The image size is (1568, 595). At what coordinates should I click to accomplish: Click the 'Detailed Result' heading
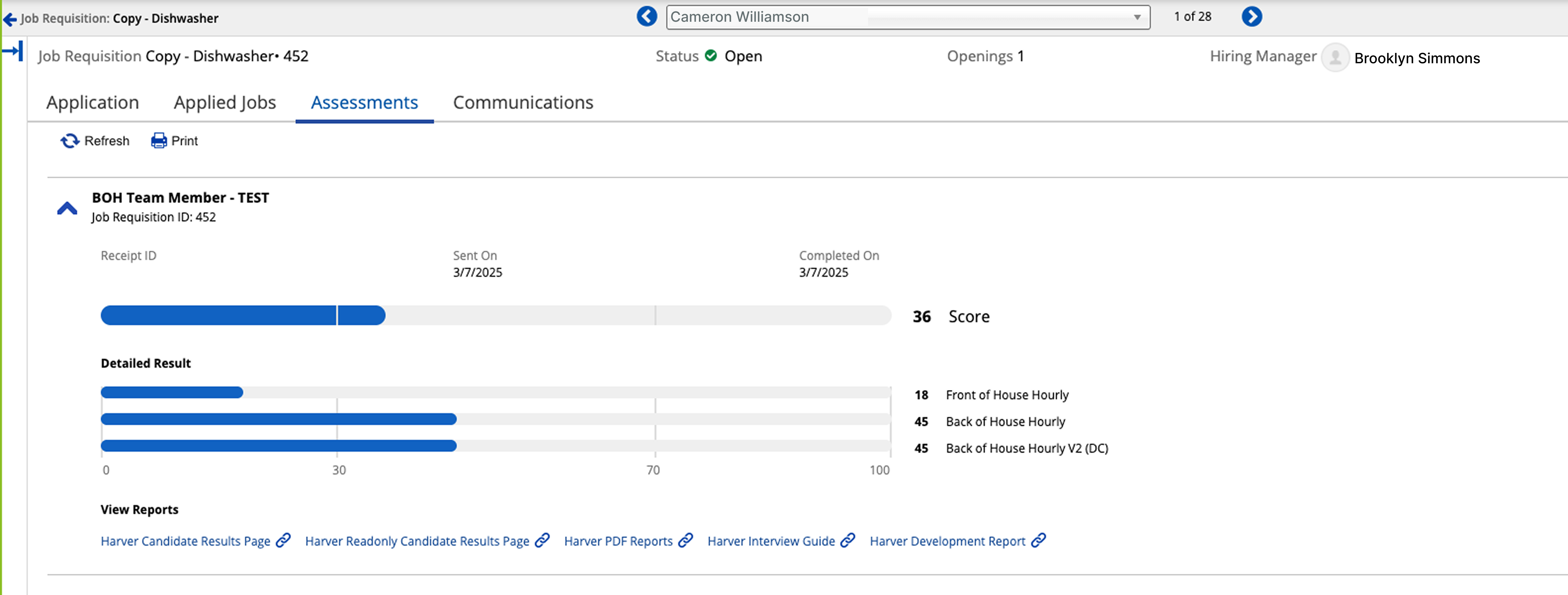(x=146, y=363)
